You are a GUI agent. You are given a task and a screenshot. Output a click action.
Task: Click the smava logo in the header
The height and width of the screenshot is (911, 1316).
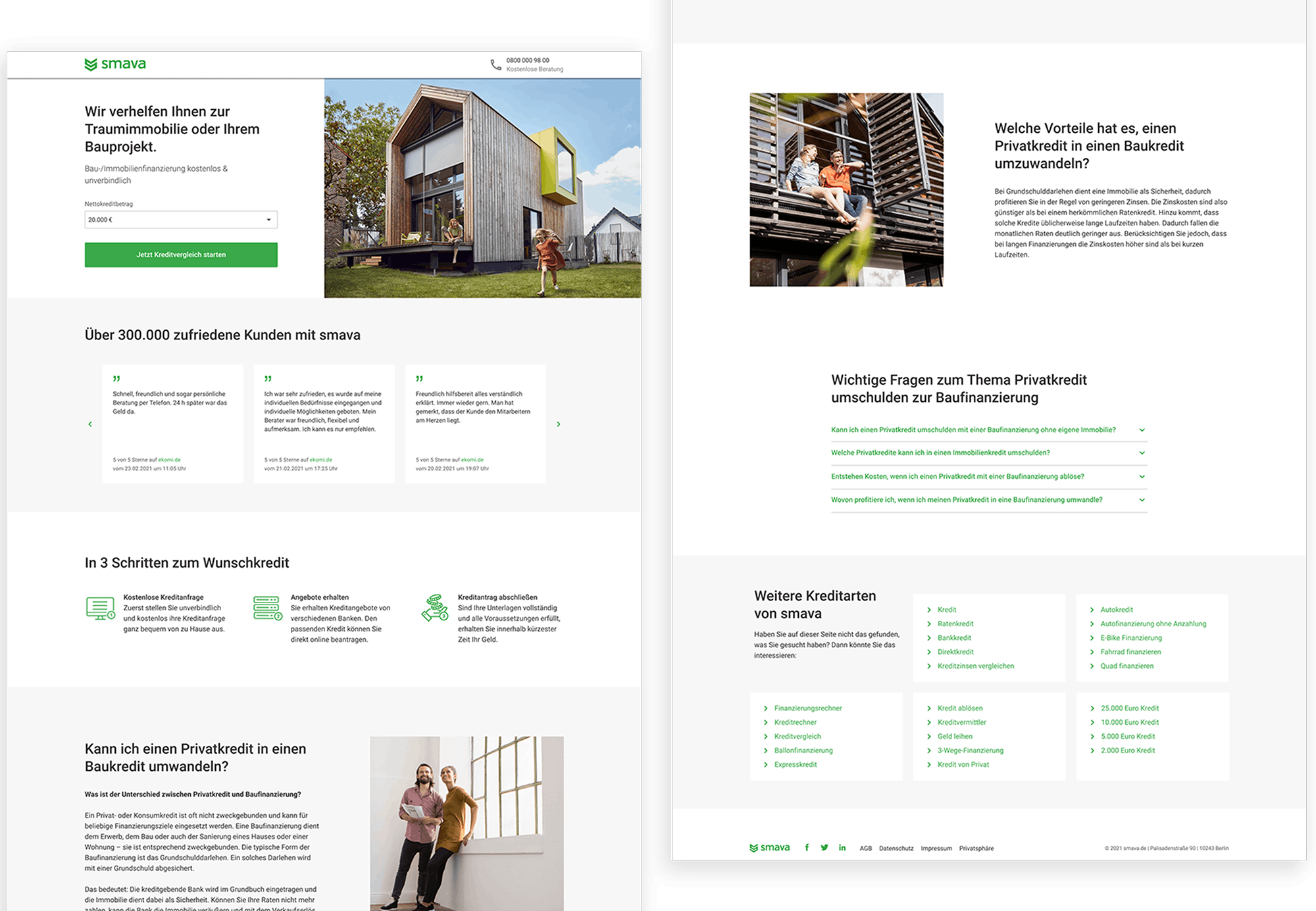[x=115, y=64]
